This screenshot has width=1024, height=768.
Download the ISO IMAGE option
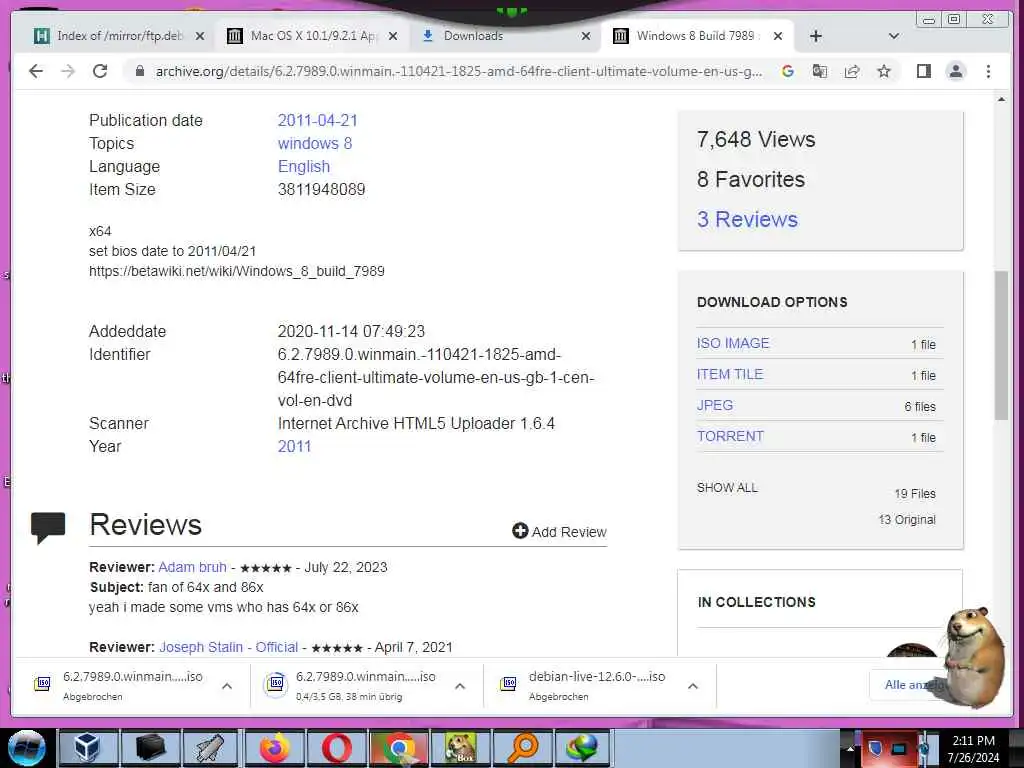[733, 343]
